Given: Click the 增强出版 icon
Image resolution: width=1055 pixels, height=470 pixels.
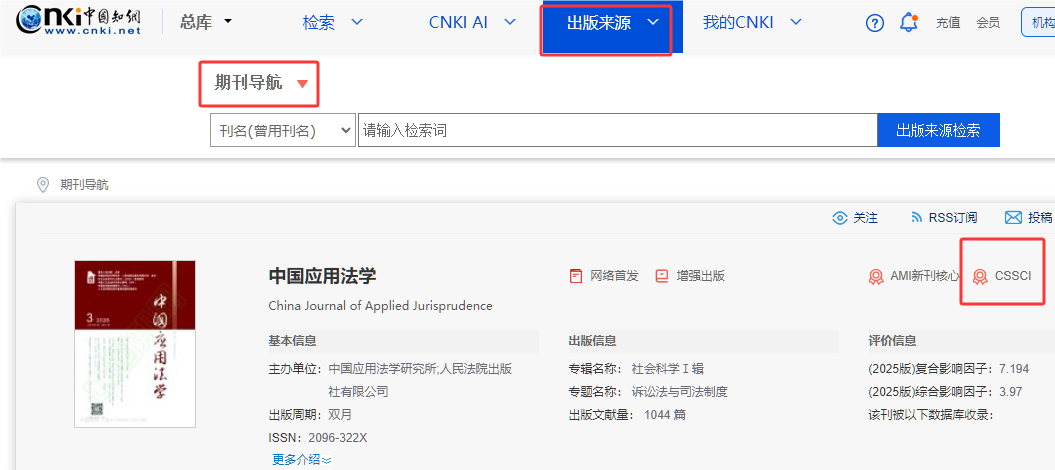Looking at the screenshot, I should click(662, 276).
